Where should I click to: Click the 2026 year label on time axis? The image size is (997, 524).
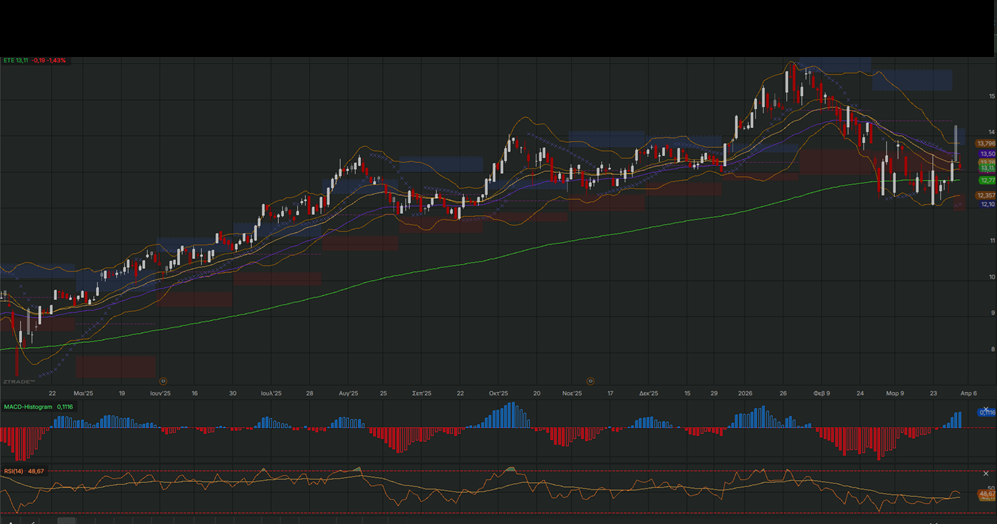click(x=745, y=394)
